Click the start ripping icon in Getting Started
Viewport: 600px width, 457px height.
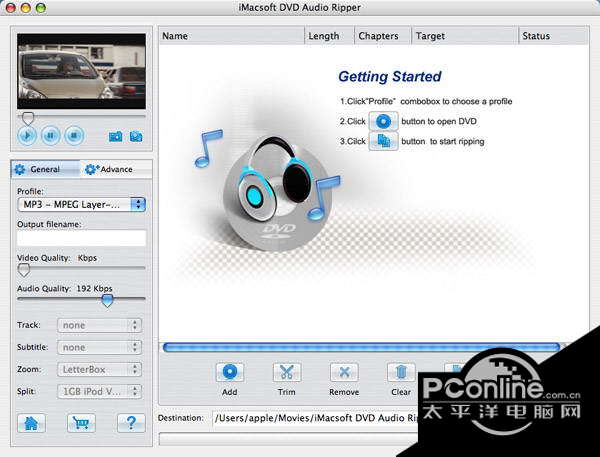(x=383, y=141)
